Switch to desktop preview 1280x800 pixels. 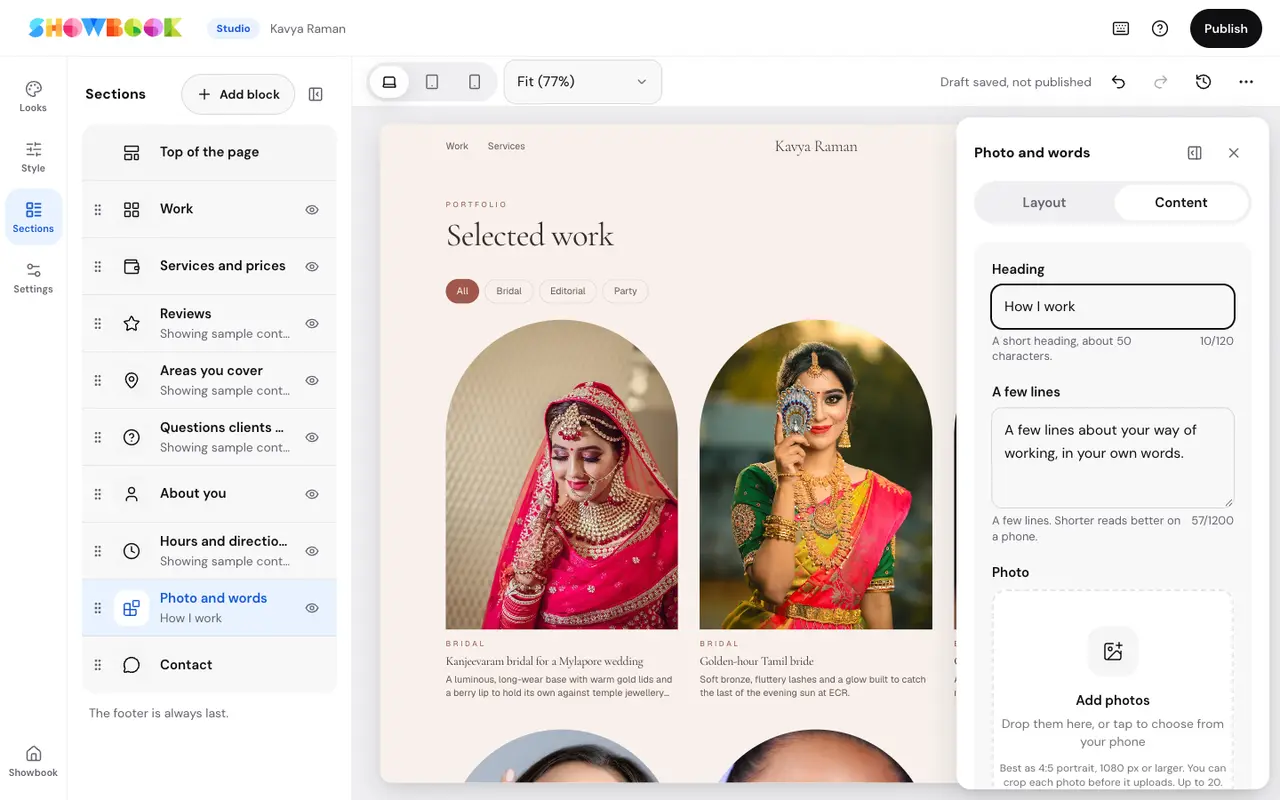point(389,82)
